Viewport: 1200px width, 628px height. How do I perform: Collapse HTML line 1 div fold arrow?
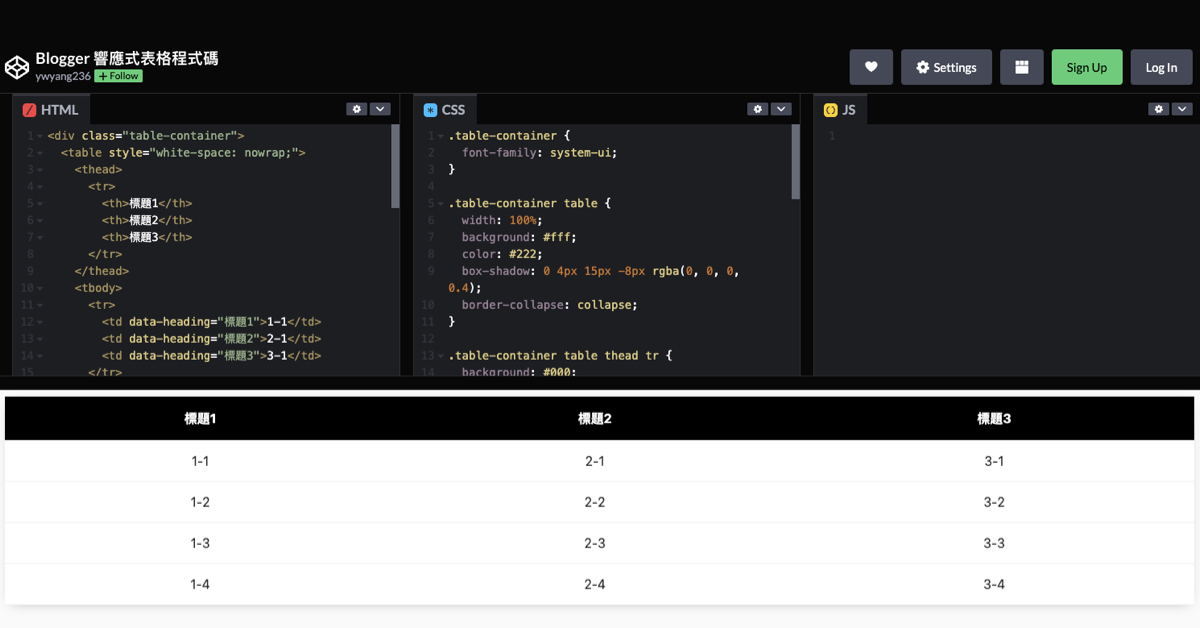tap(40, 136)
